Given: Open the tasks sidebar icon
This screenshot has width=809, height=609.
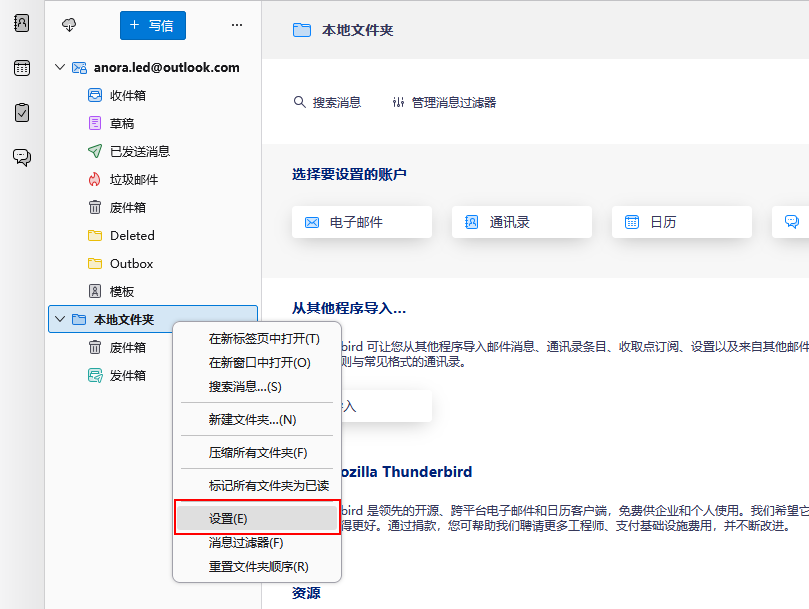Looking at the screenshot, I should tap(22, 113).
